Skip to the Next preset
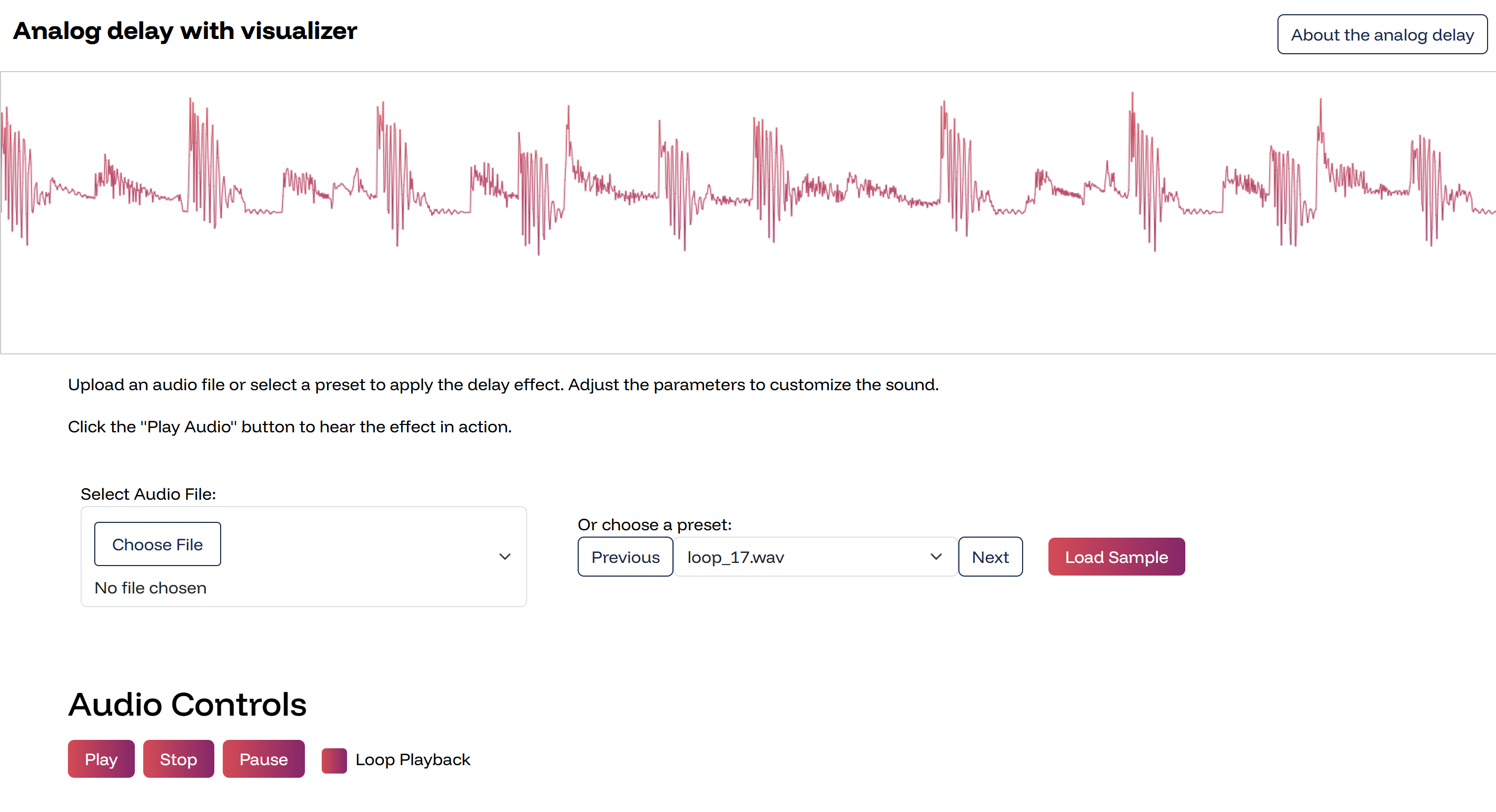 pyautogui.click(x=990, y=557)
